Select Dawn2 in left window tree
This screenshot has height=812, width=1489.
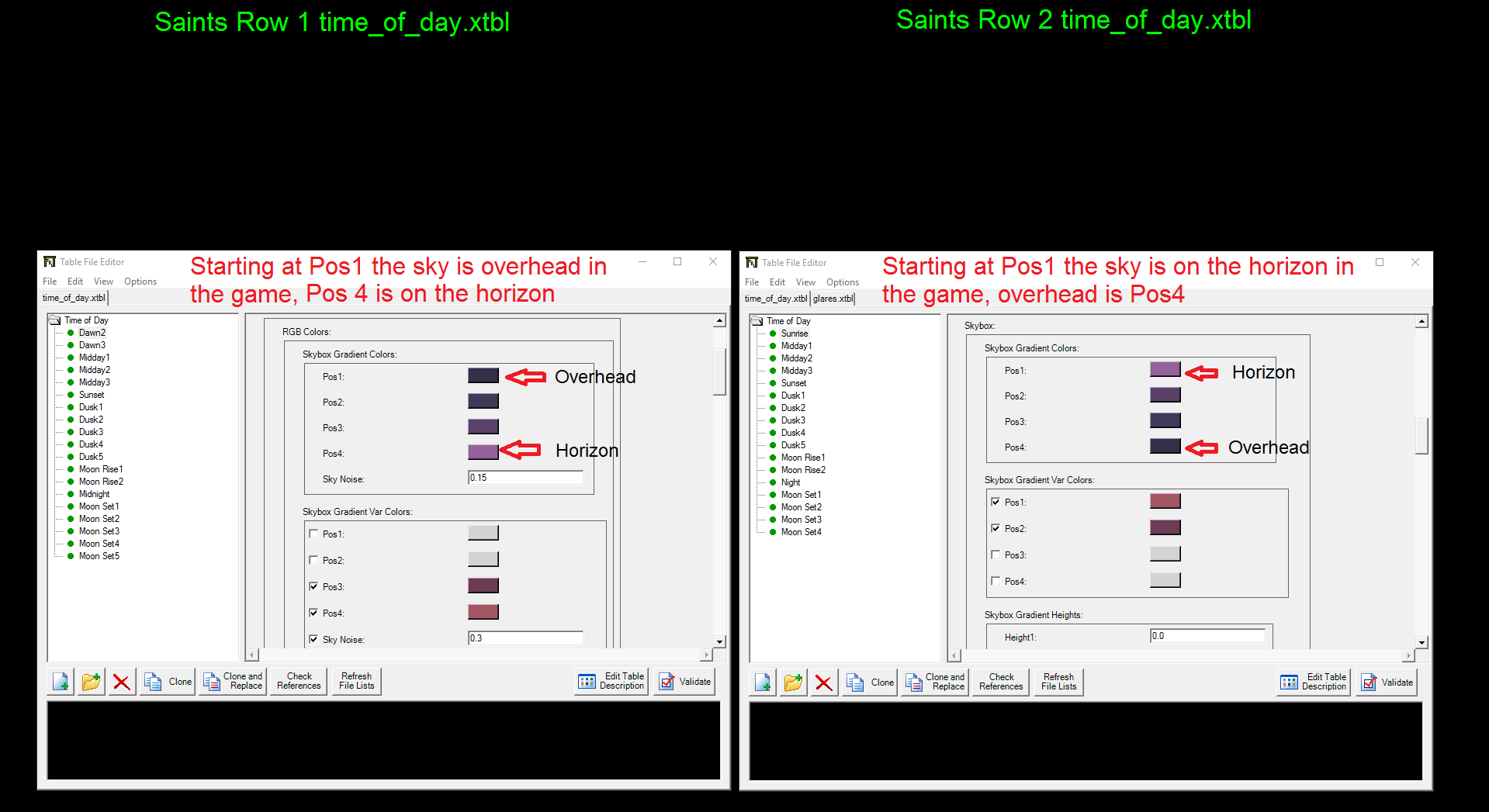(x=92, y=333)
